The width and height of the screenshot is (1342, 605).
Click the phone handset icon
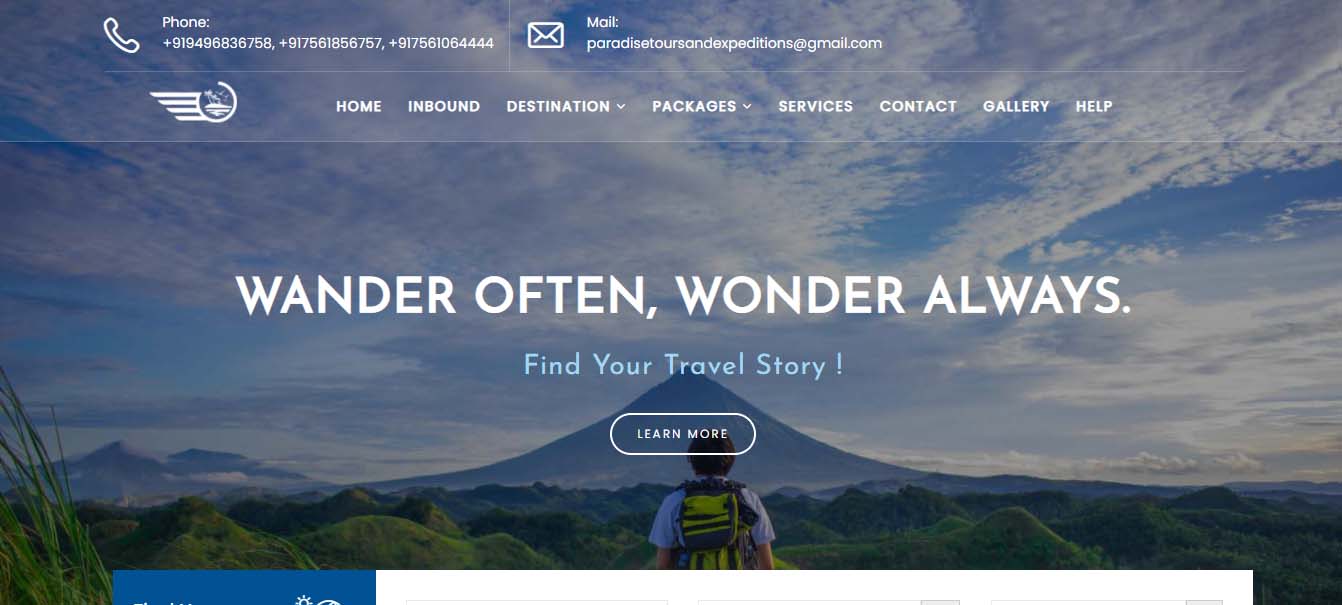click(x=121, y=35)
